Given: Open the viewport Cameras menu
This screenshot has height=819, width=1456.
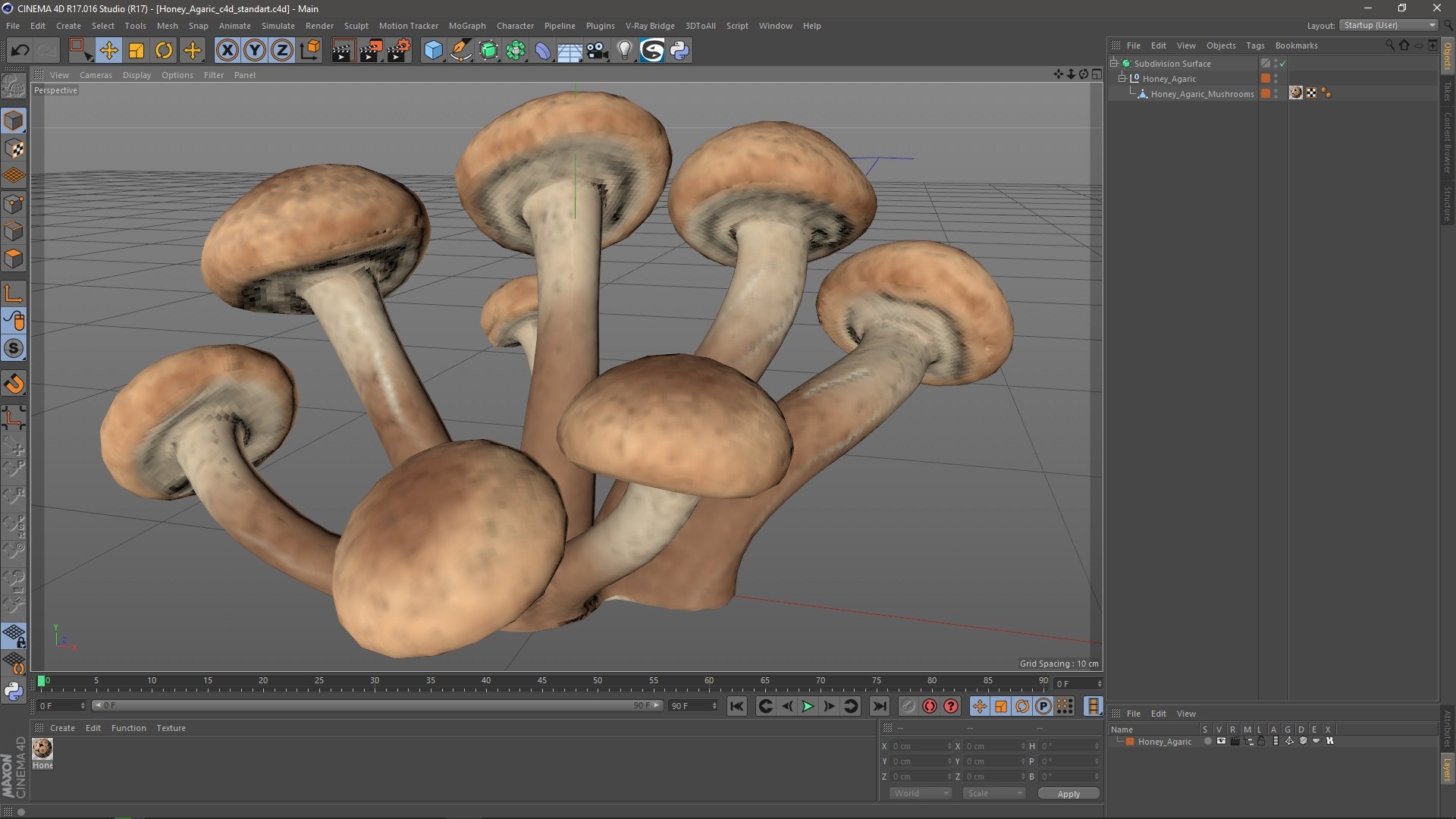Looking at the screenshot, I should [96, 75].
